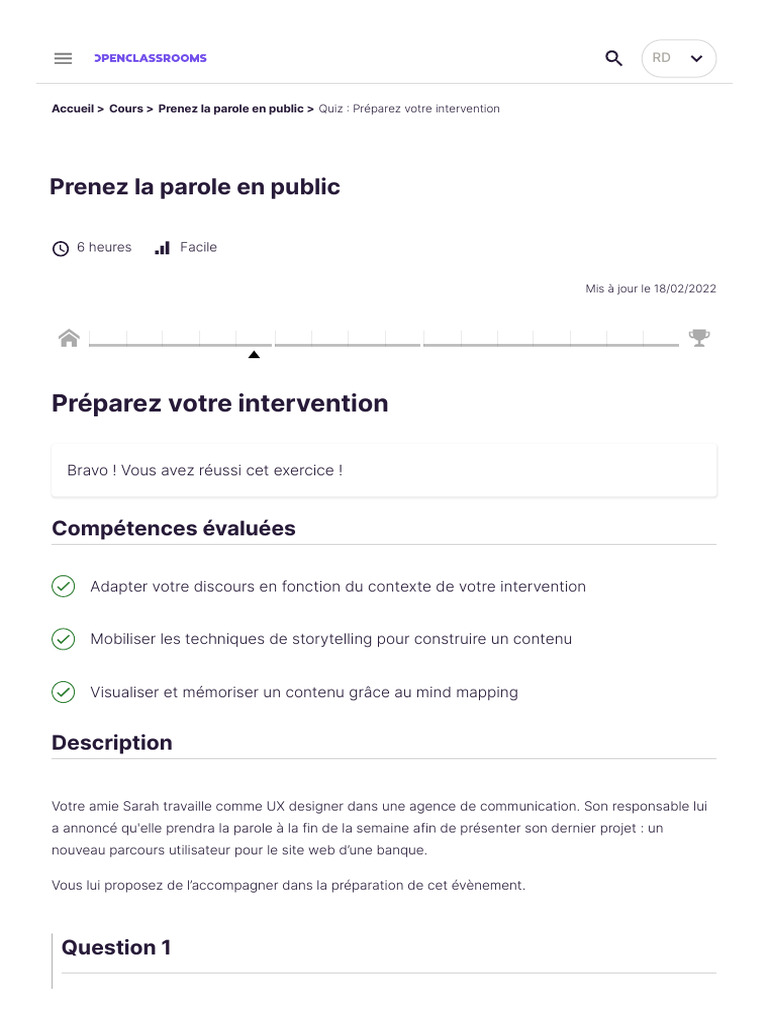This screenshot has height=1024, width=768.
Task: Click checkmark beside Adapter votre discours
Action: tap(63, 586)
